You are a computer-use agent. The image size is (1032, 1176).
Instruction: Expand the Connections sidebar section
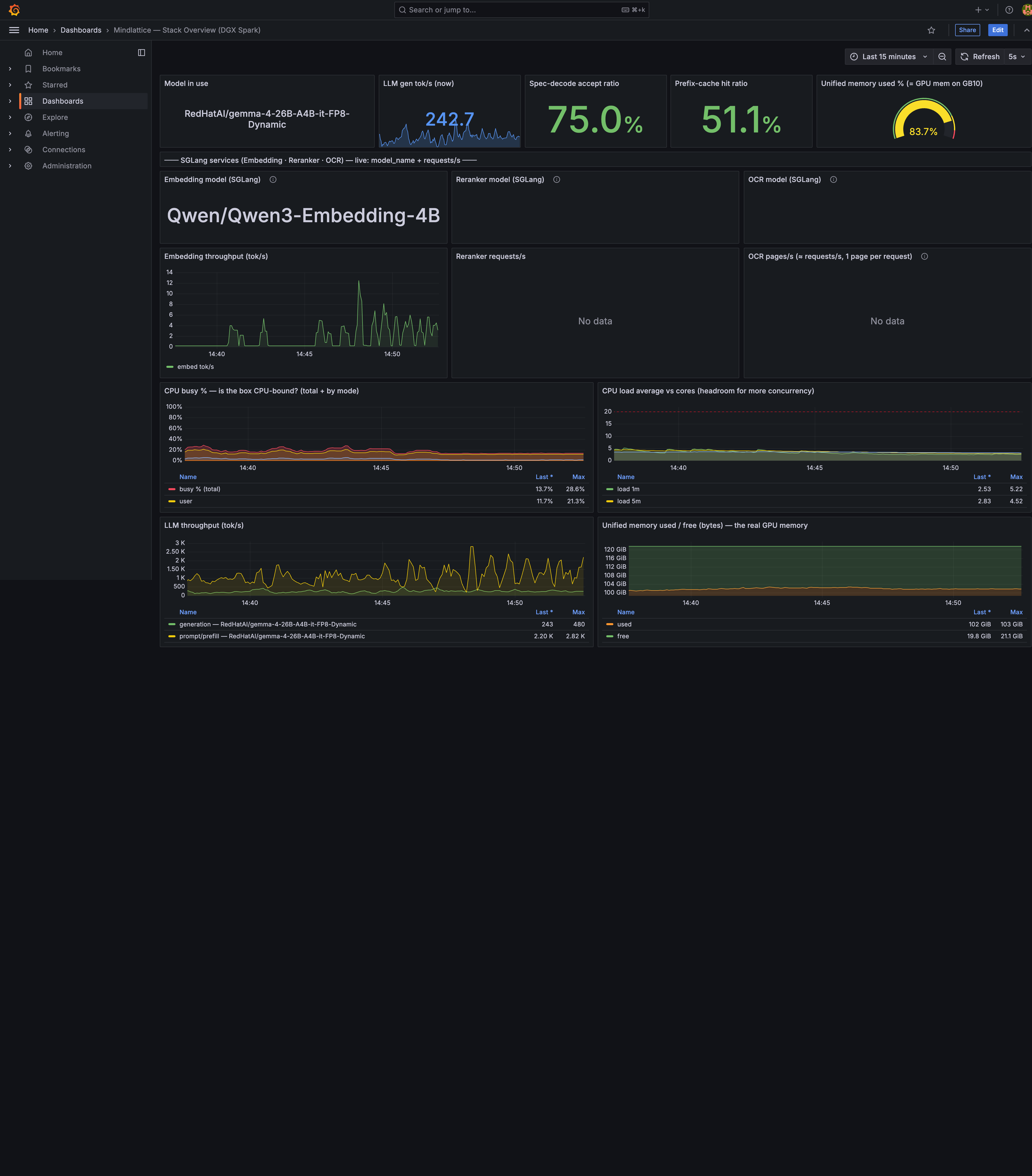[x=10, y=150]
